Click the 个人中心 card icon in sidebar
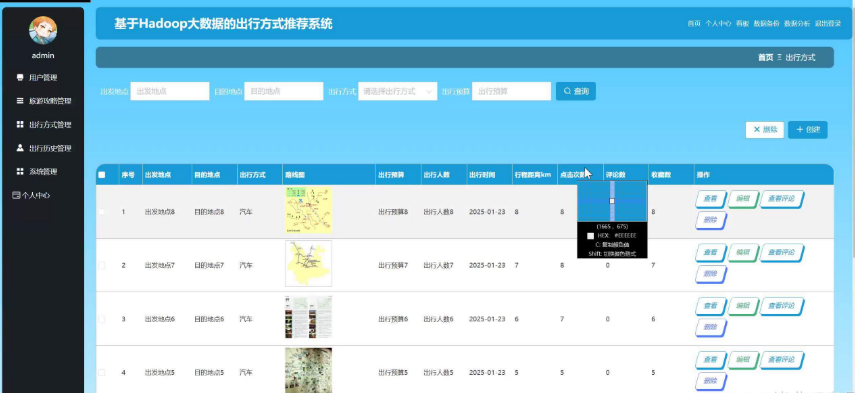Screen dimensions: 855x393 click(x=16, y=195)
